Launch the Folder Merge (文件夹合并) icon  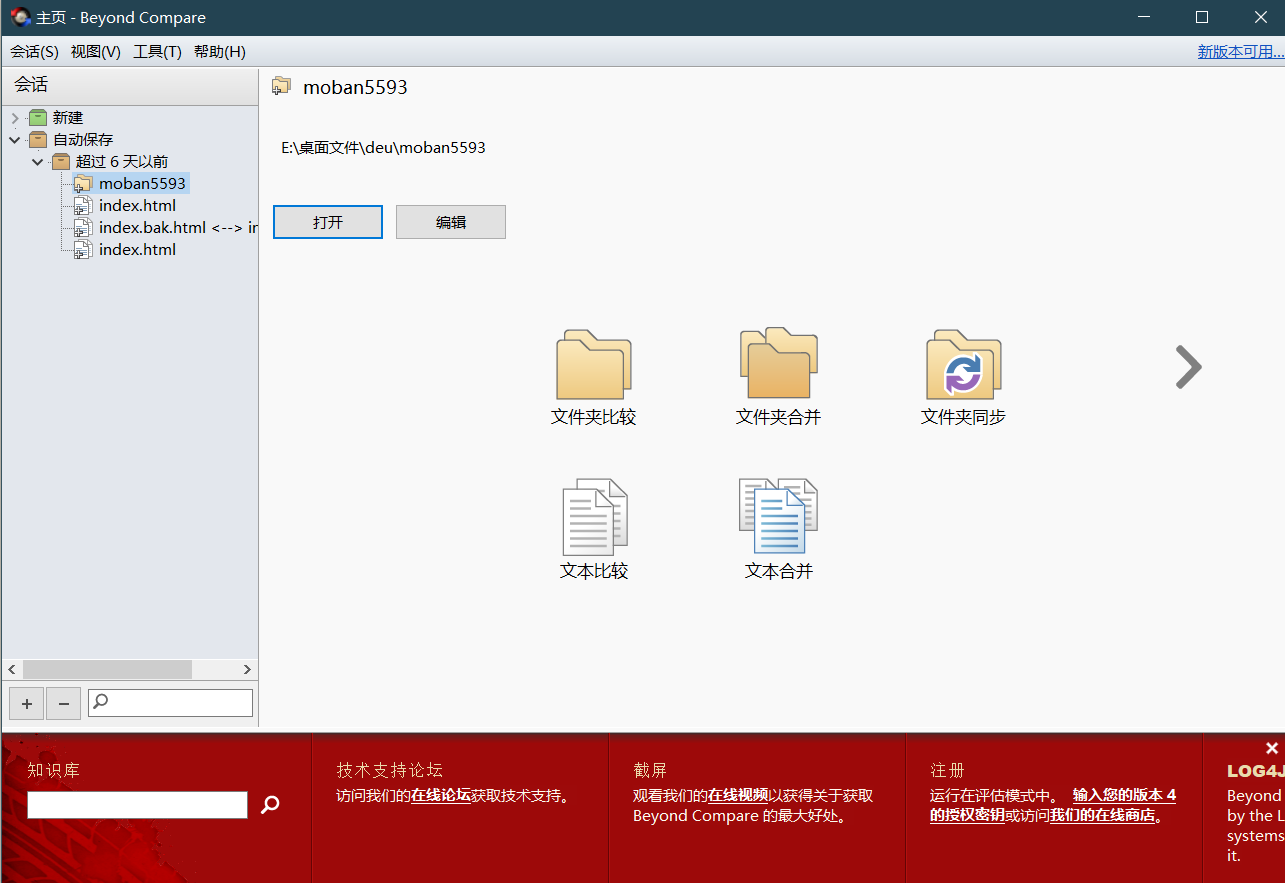779,363
